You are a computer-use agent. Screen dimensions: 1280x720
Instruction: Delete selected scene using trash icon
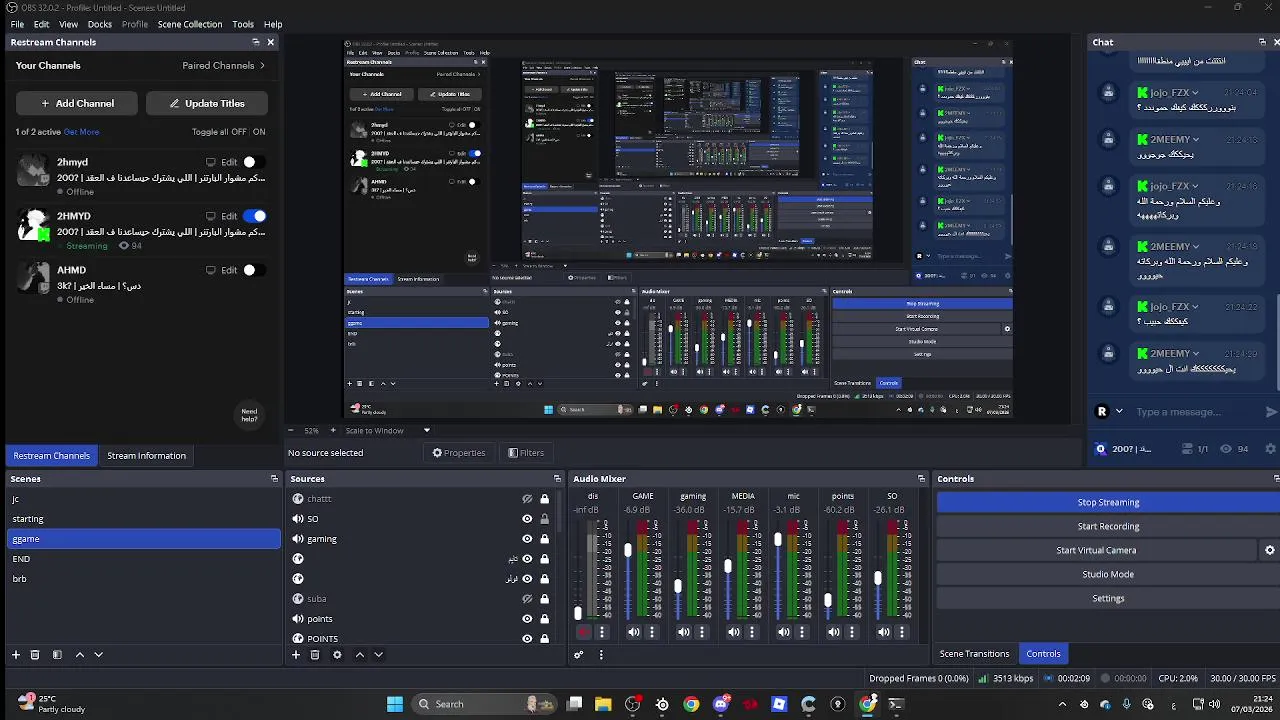[35, 655]
